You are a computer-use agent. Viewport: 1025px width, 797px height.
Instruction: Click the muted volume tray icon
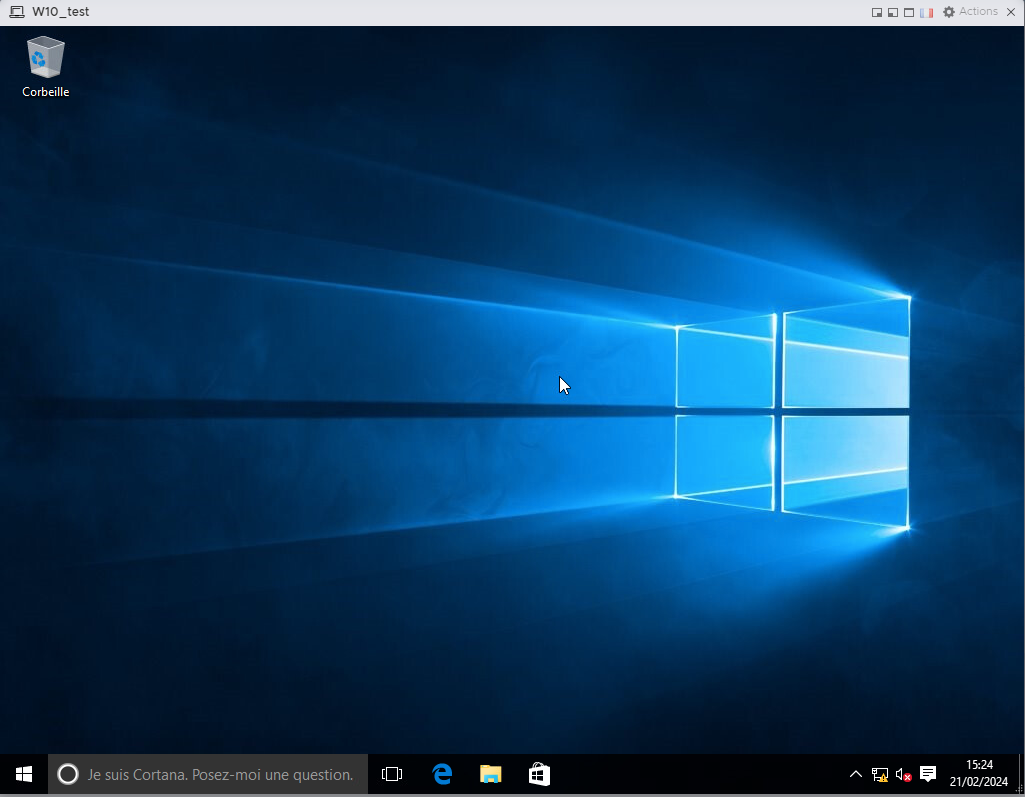(903, 774)
